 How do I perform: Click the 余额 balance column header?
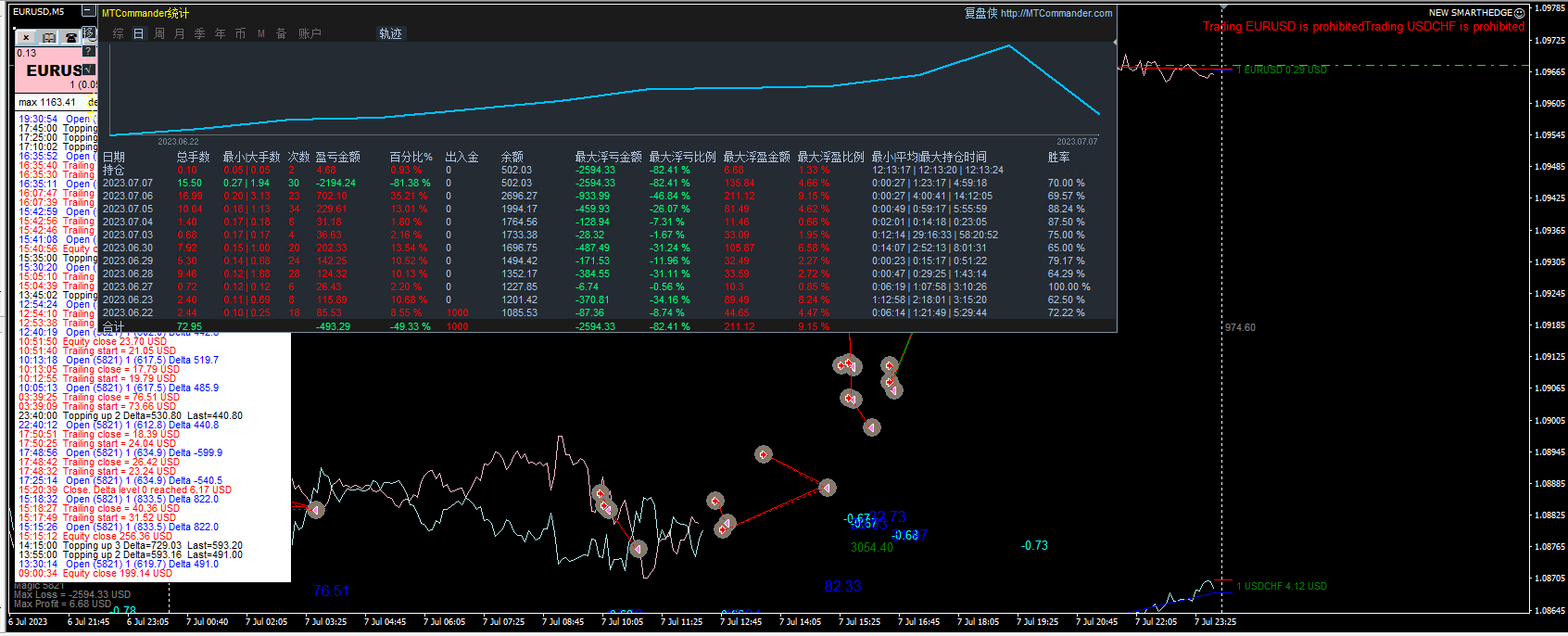pos(512,157)
